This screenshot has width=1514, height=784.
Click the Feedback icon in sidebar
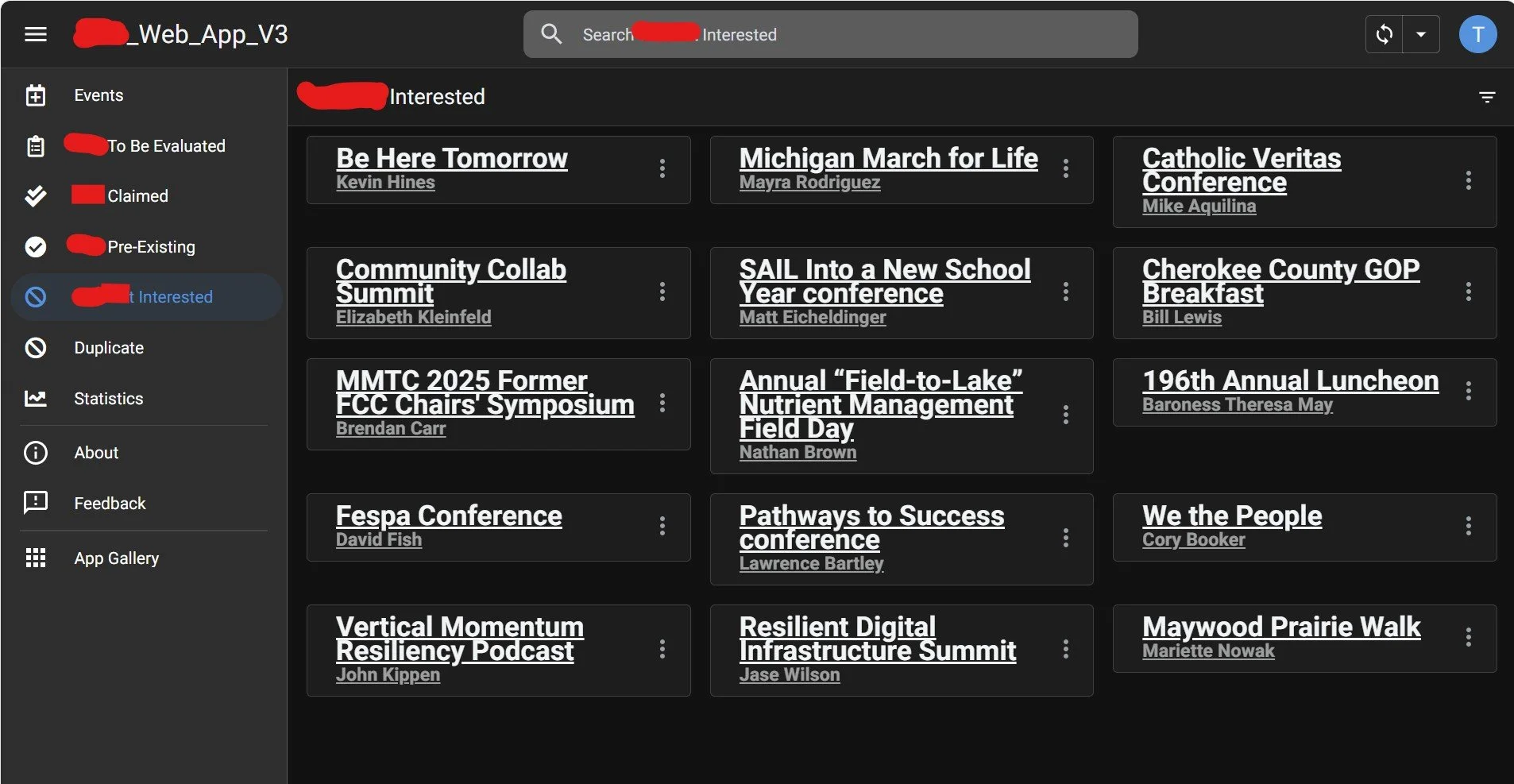coord(36,503)
